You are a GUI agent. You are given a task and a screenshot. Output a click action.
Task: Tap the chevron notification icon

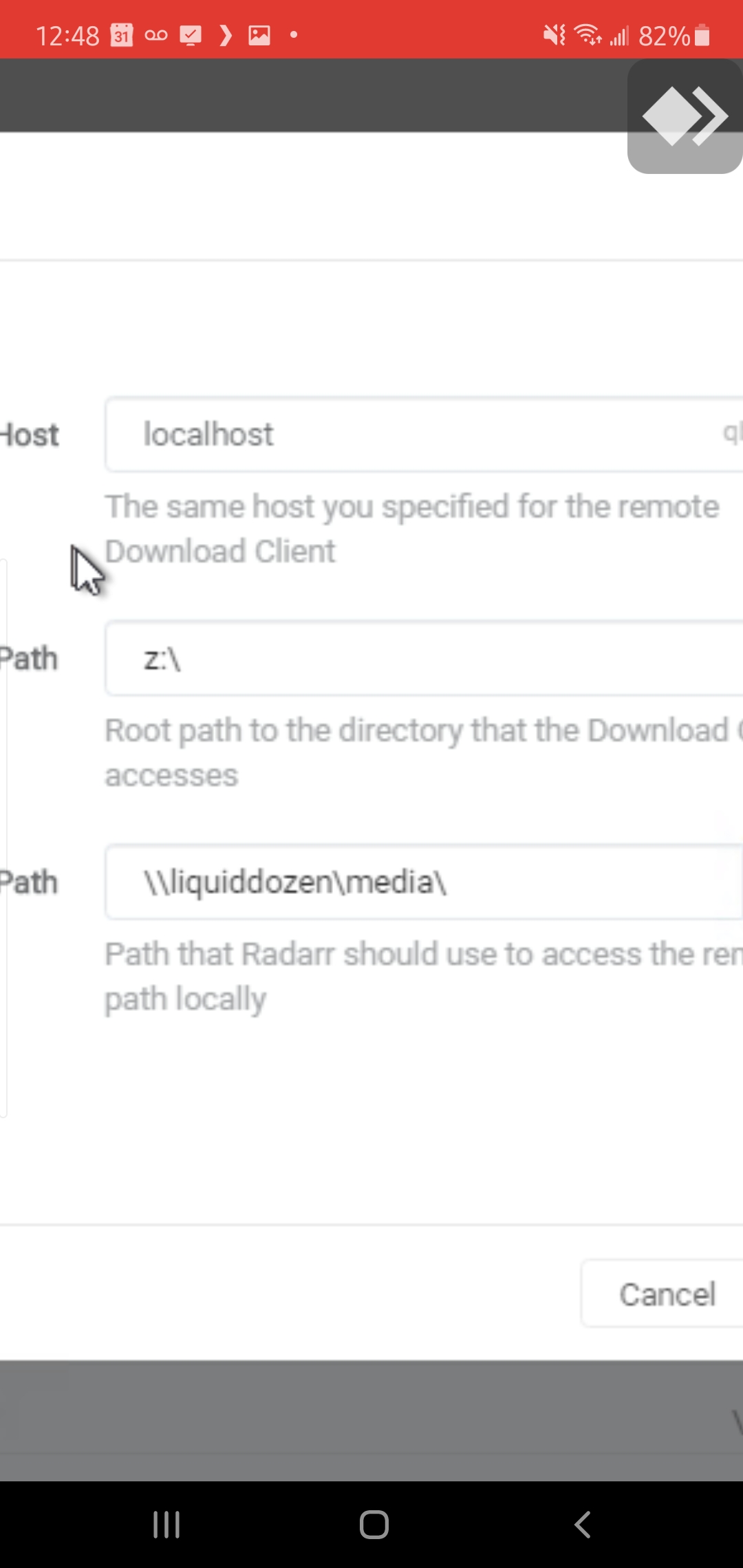click(225, 35)
